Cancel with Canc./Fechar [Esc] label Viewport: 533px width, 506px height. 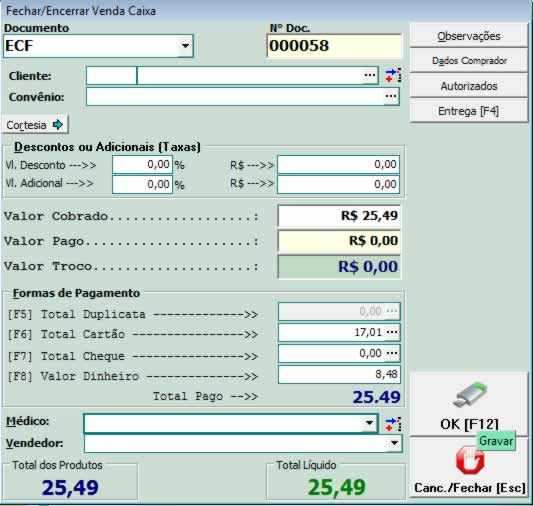click(x=469, y=488)
